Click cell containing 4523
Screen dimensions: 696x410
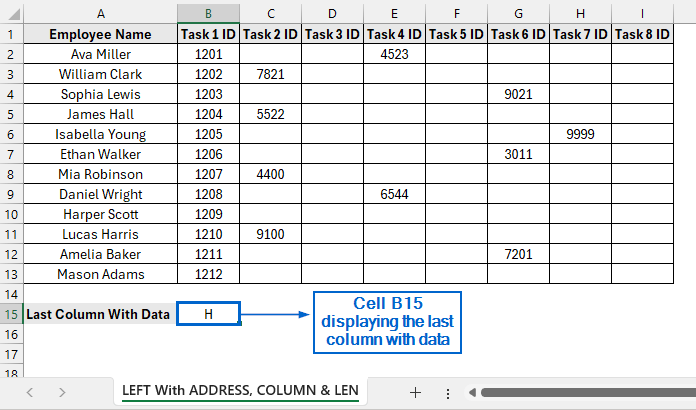(395, 54)
